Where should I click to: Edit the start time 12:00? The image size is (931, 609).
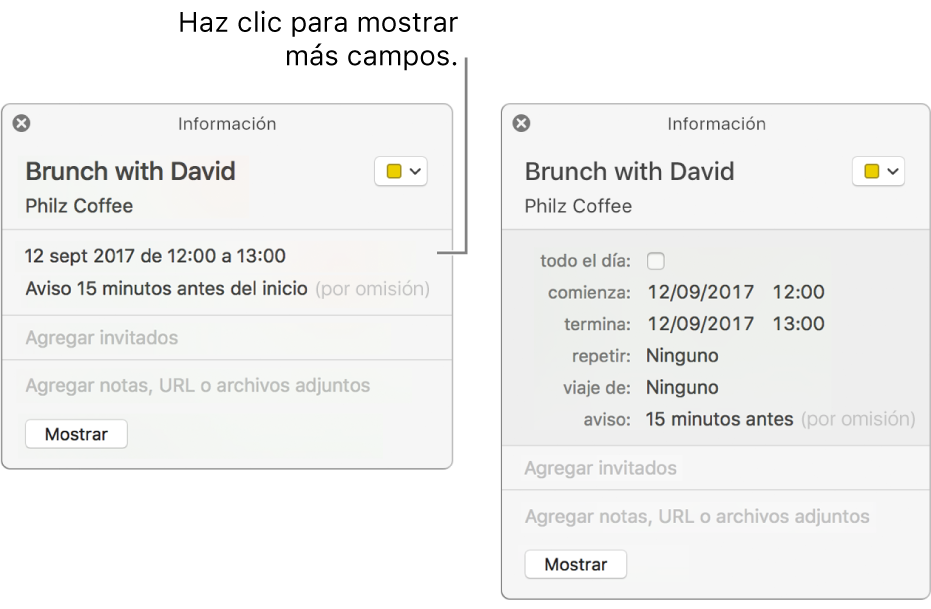click(798, 292)
